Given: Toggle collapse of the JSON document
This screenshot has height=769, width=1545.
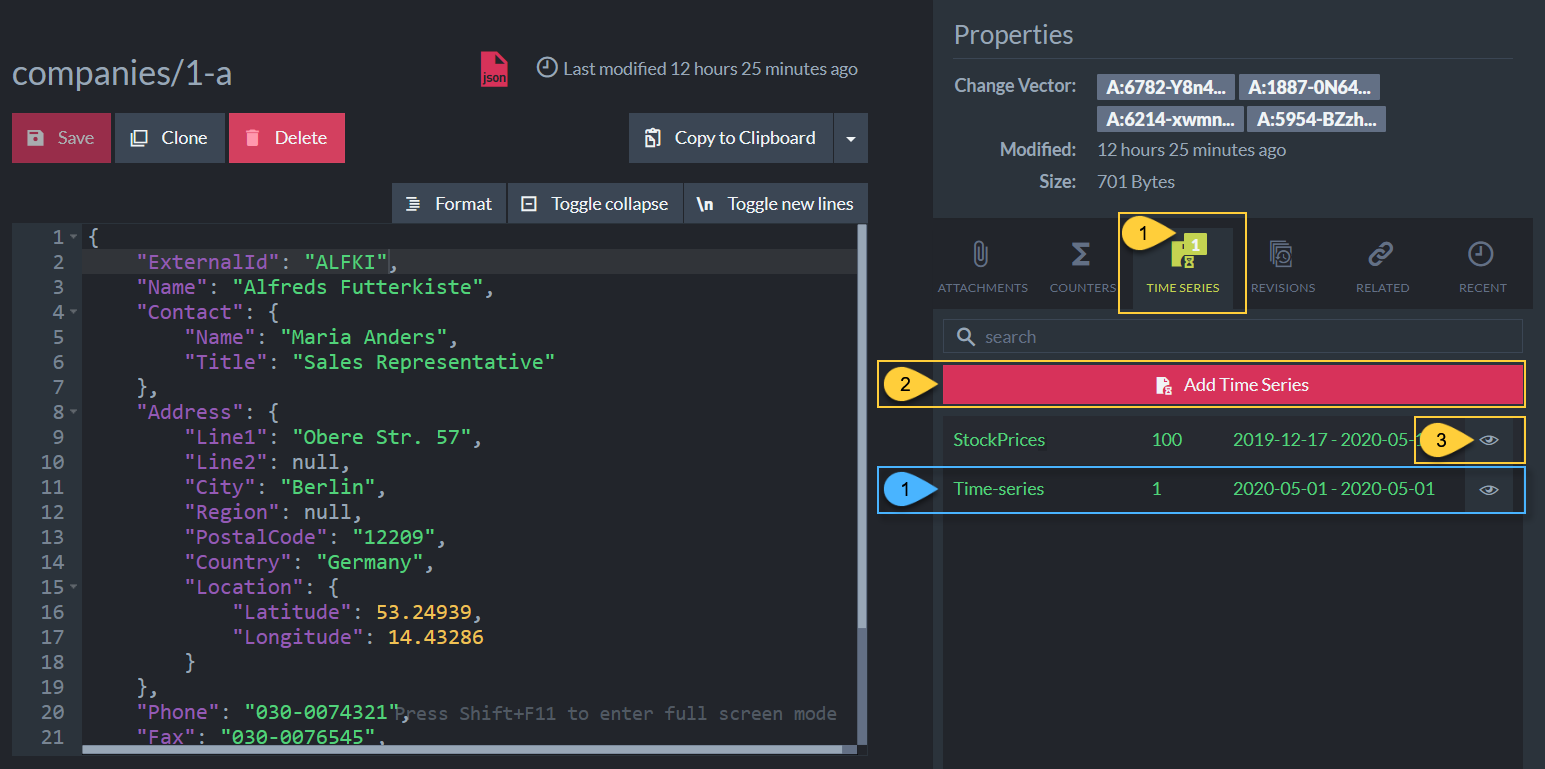Looking at the screenshot, I should 595,204.
